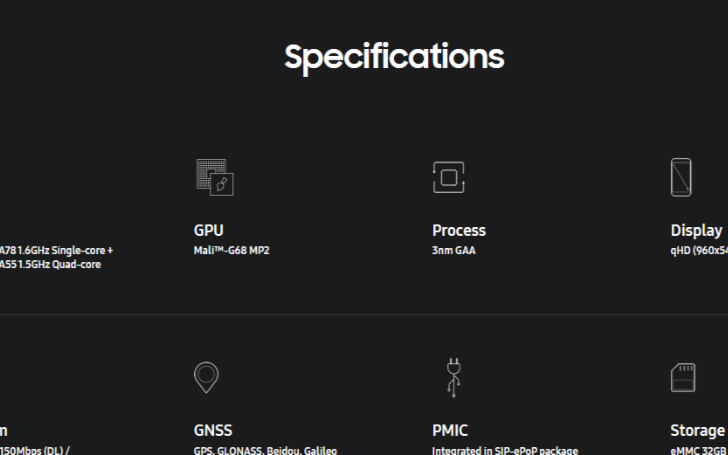Select the PMIC spec title
Screen dimensions: 728x455
click(450, 430)
